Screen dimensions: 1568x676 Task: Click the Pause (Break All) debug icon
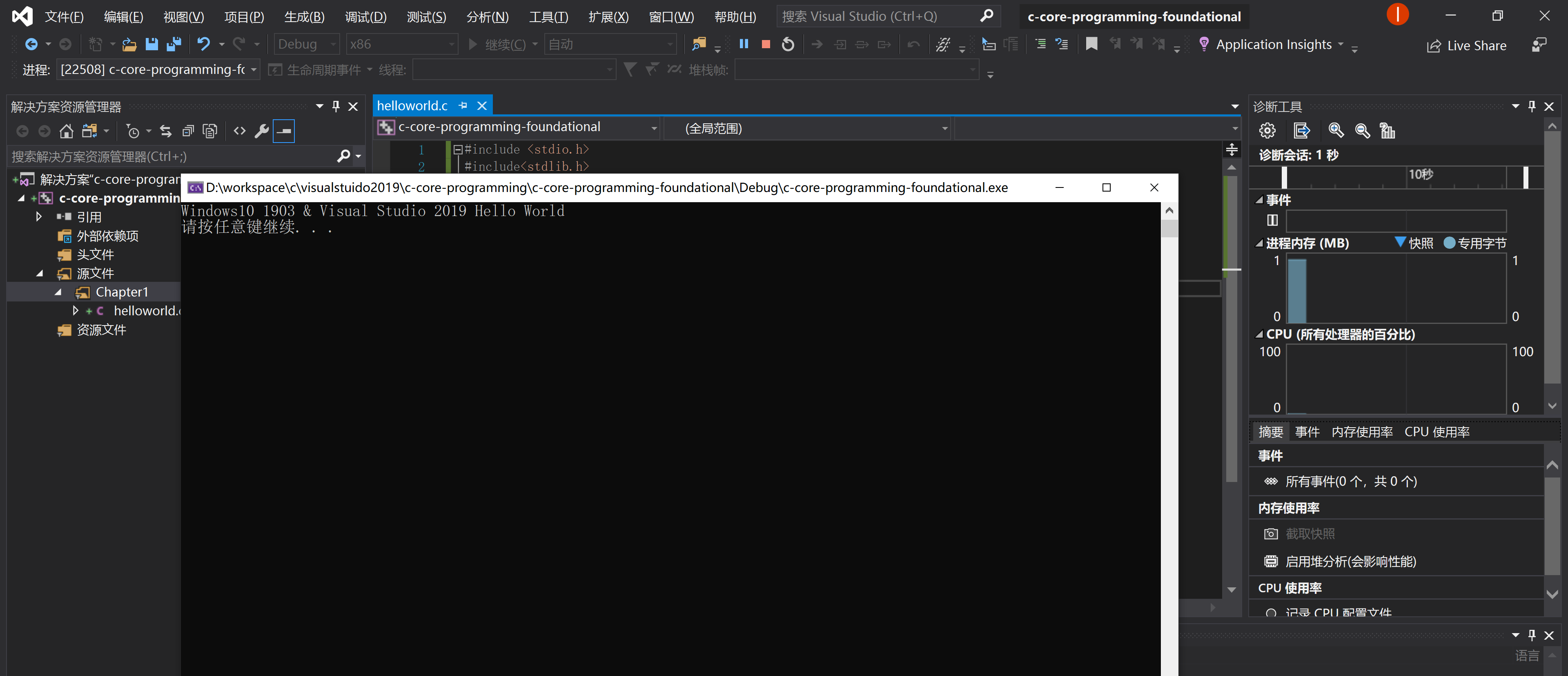743,45
